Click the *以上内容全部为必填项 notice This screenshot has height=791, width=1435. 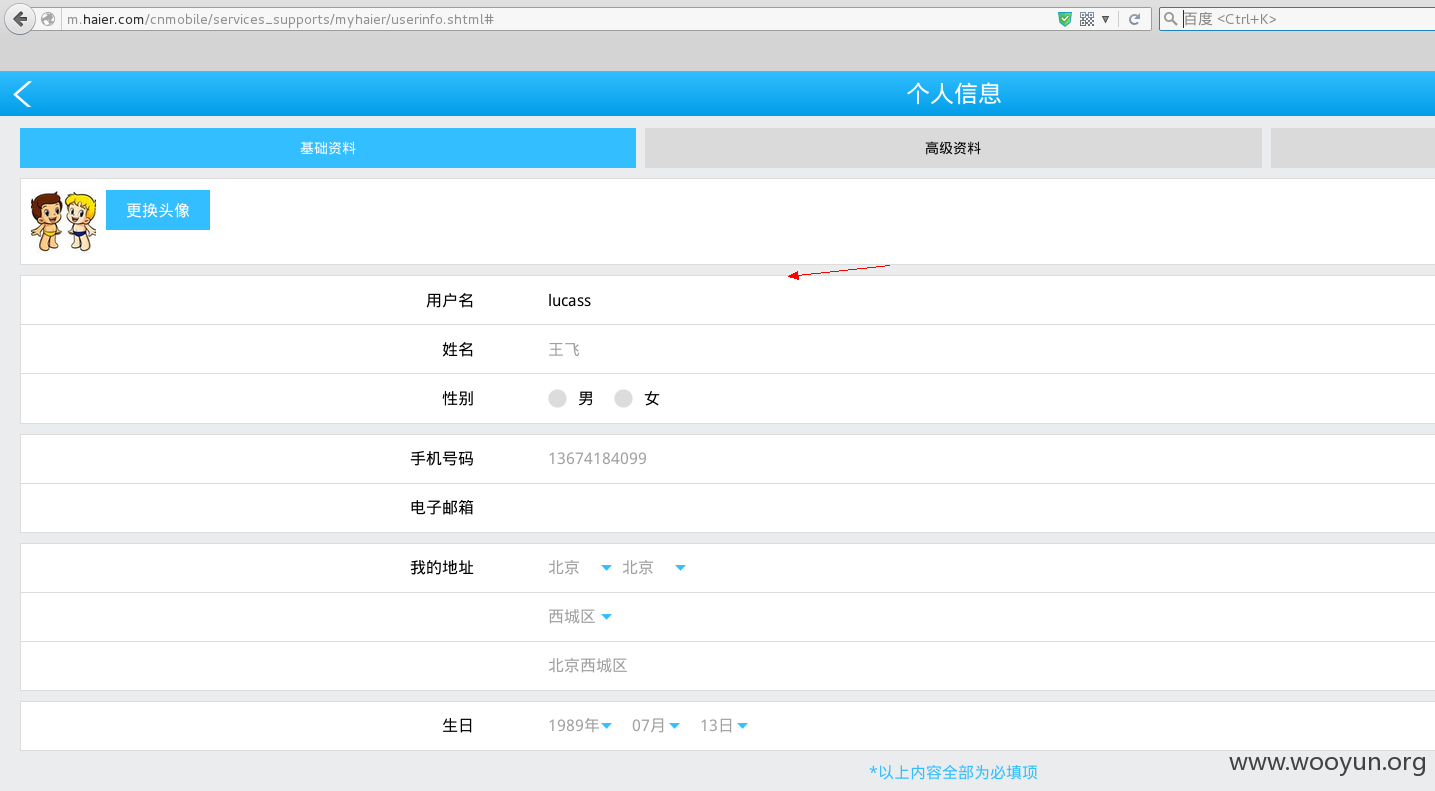click(953, 772)
